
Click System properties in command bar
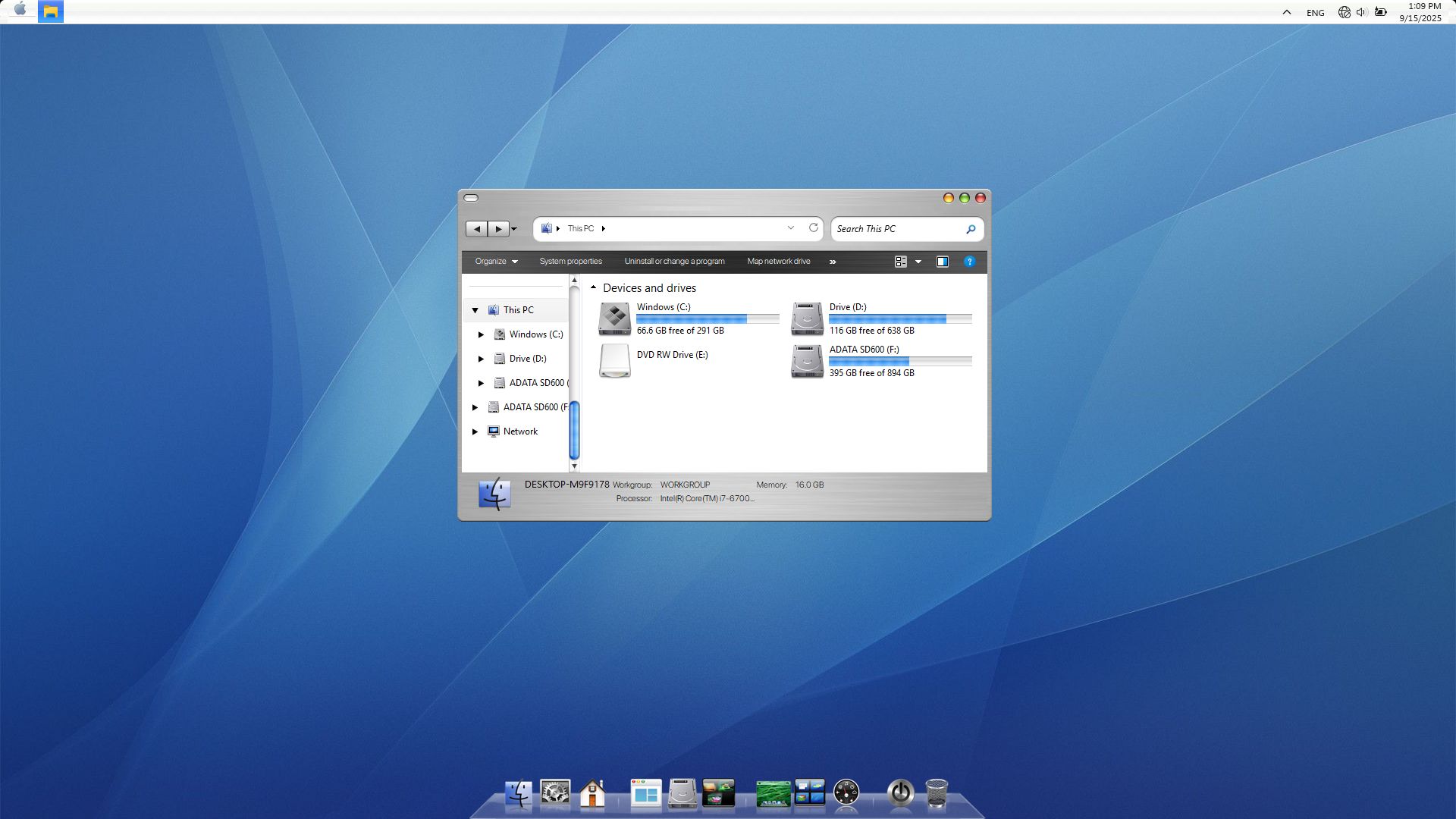tap(570, 262)
